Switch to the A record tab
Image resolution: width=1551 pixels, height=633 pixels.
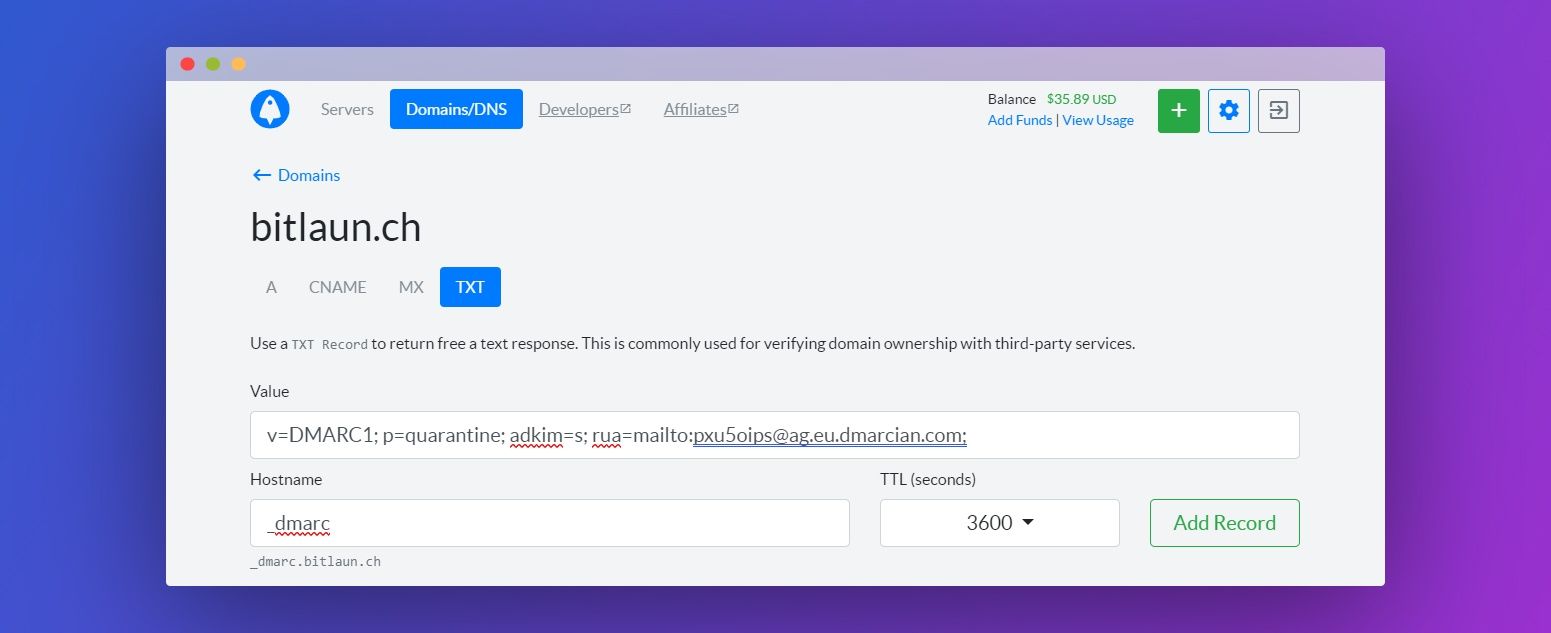(271, 287)
